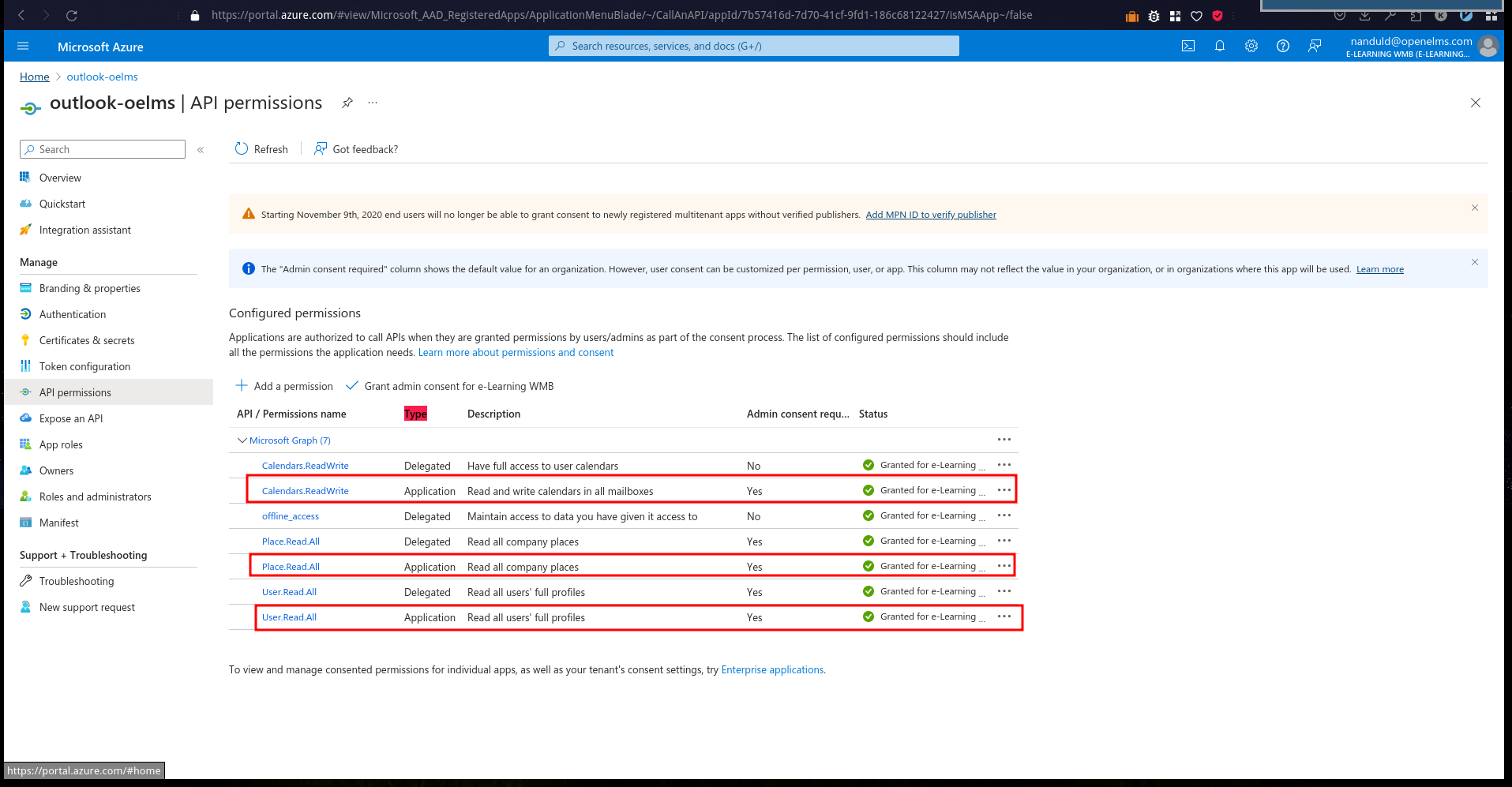Viewport: 1512px width, 787px height.
Task: Open the notifications bell
Action: click(x=1220, y=47)
